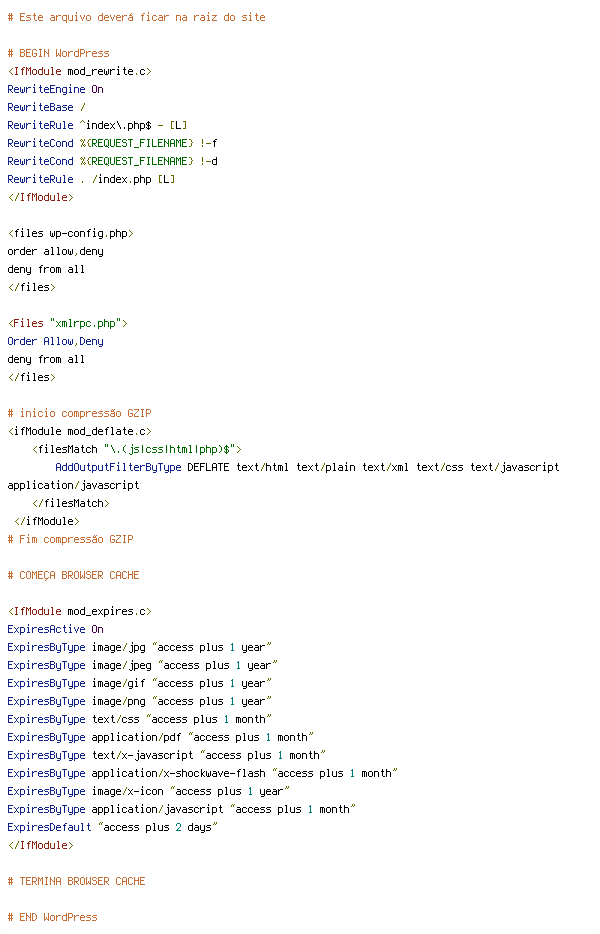Click the 'ExpiresByType application/pdf' line
This screenshot has height=934, width=600.
(x=160, y=737)
